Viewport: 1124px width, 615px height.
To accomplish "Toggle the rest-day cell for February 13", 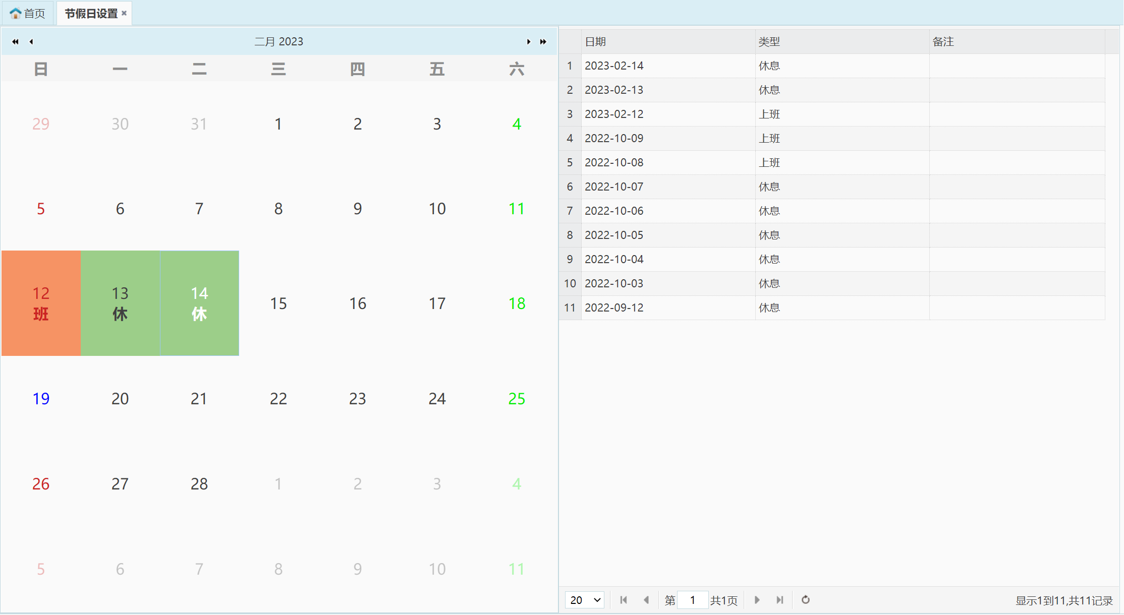I will click(x=120, y=303).
